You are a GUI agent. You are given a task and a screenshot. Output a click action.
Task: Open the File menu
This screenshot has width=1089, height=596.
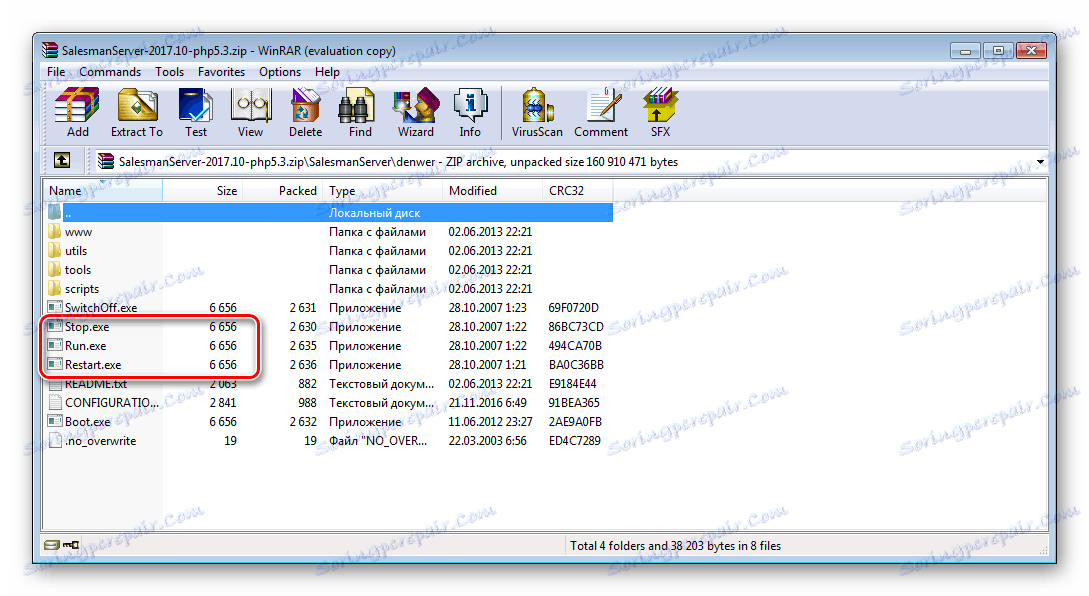coord(56,72)
